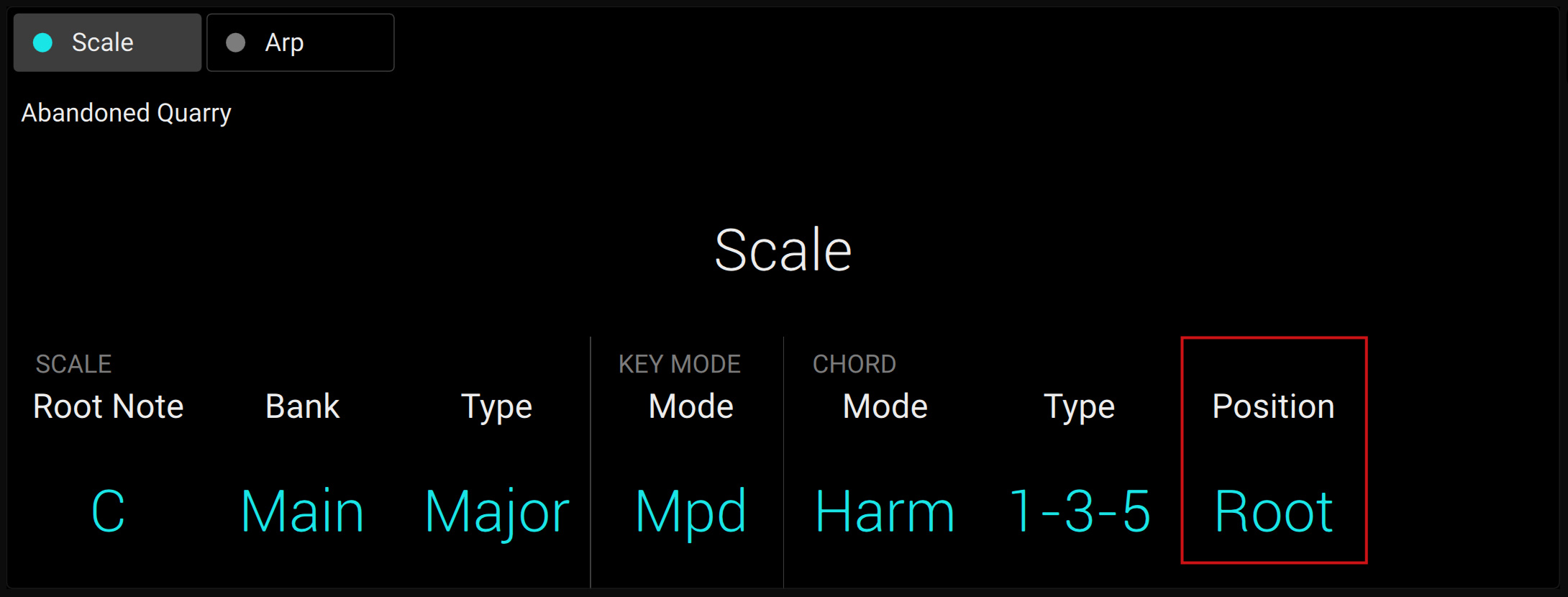
Task: Click the gray Arp indicator circle
Action: [x=234, y=43]
